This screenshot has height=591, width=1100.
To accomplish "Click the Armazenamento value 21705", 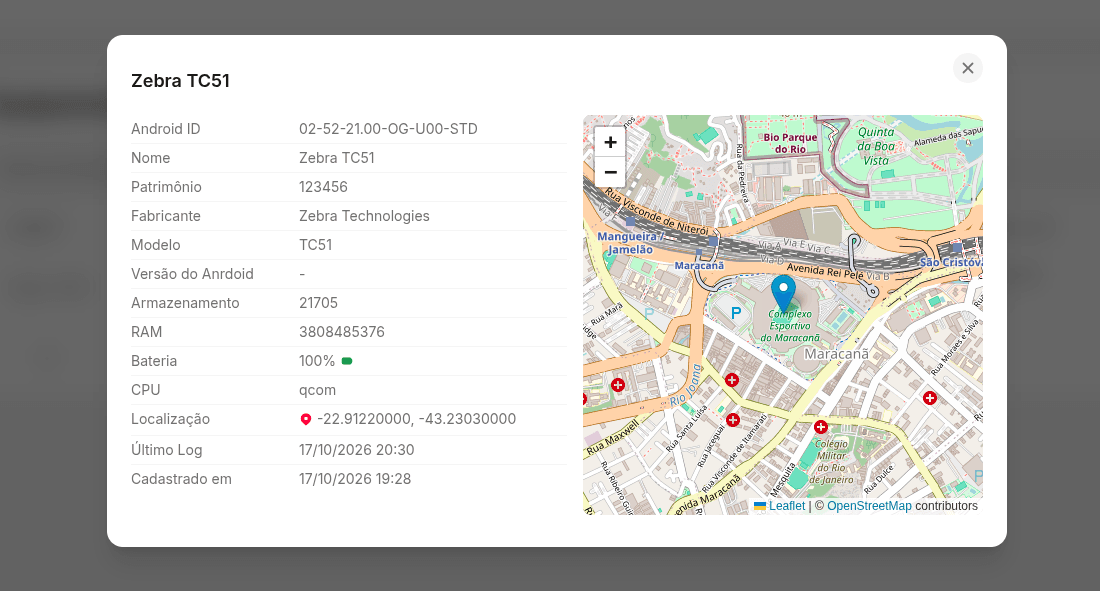I will [x=318, y=303].
